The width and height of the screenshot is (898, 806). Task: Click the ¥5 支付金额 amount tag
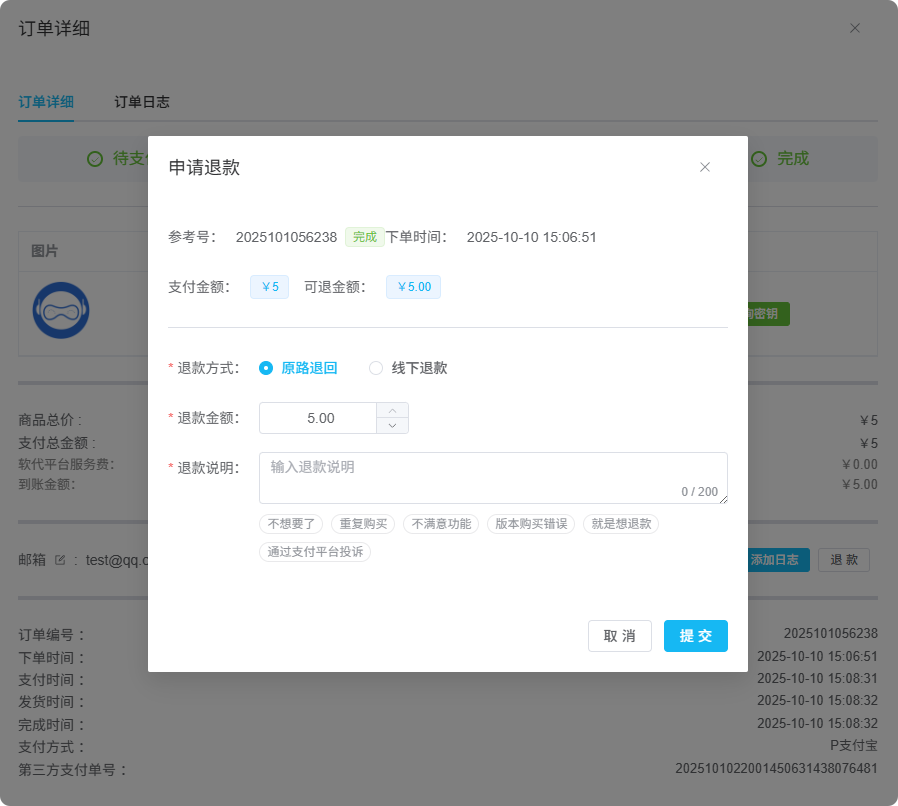(269, 287)
